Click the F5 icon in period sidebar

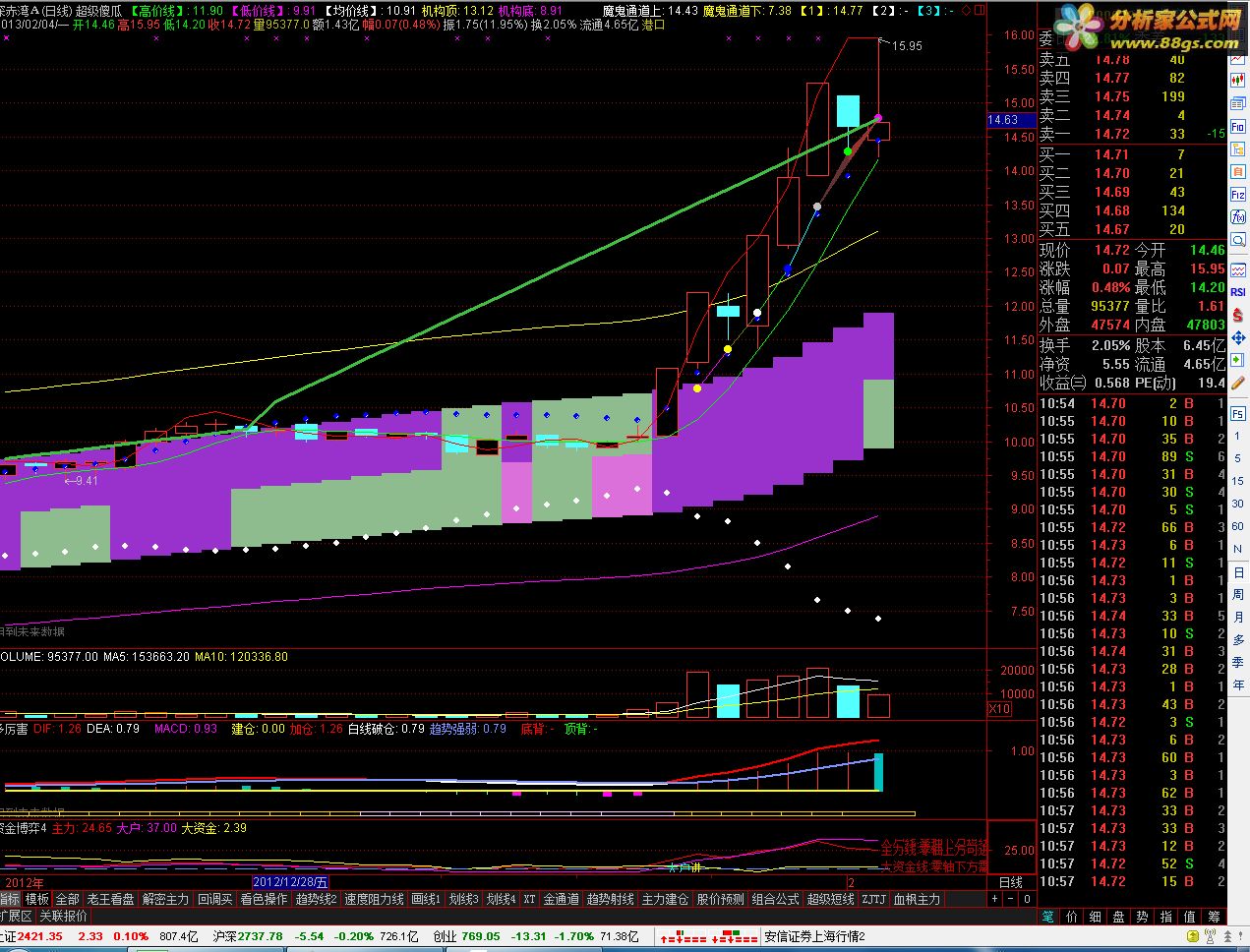point(1238,413)
